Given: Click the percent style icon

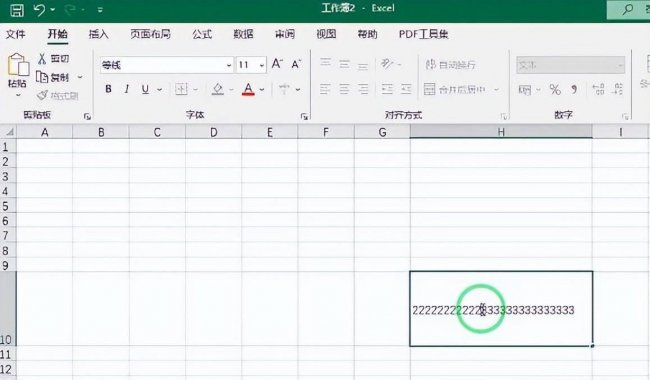Looking at the screenshot, I should click(x=555, y=89).
